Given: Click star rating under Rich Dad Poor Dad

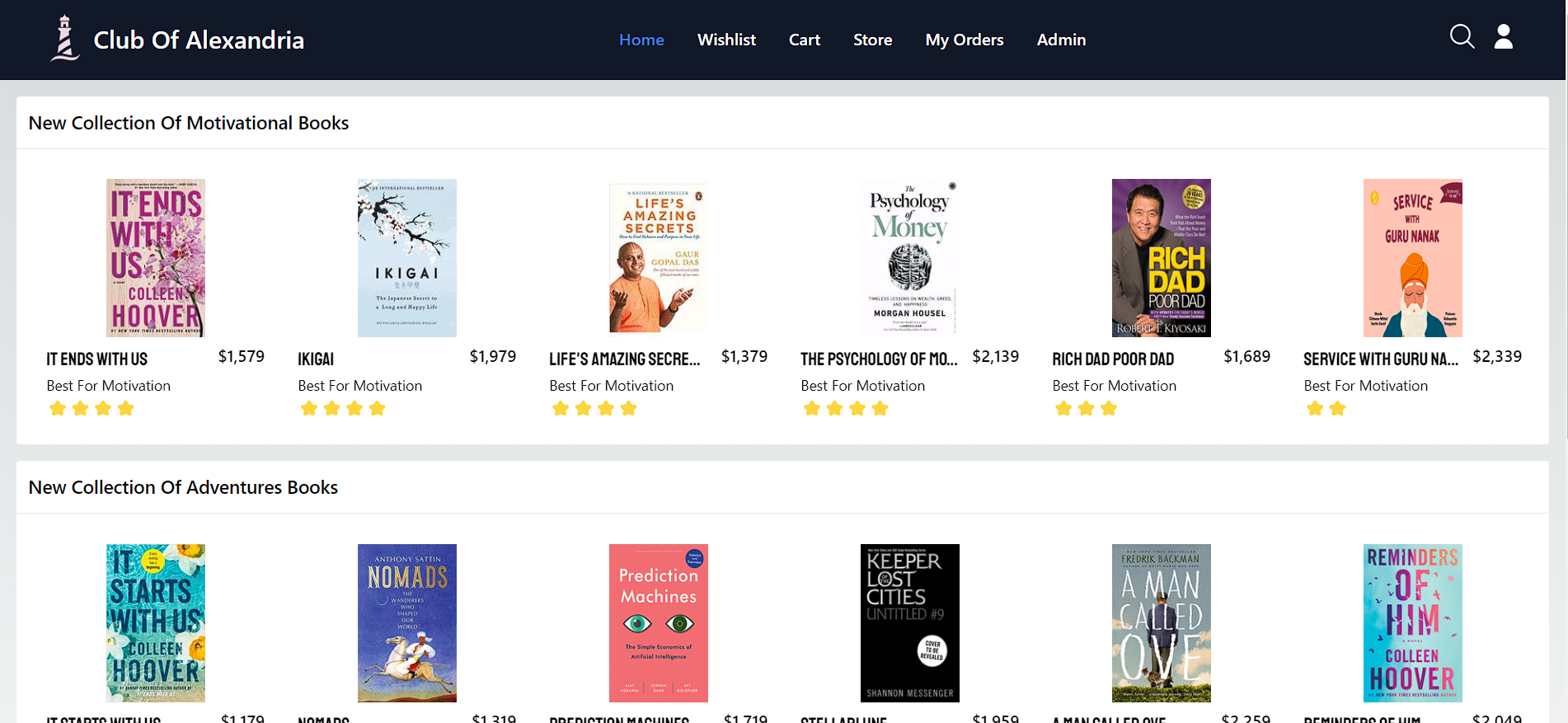Looking at the screenshot, I should pos(1086,408).
